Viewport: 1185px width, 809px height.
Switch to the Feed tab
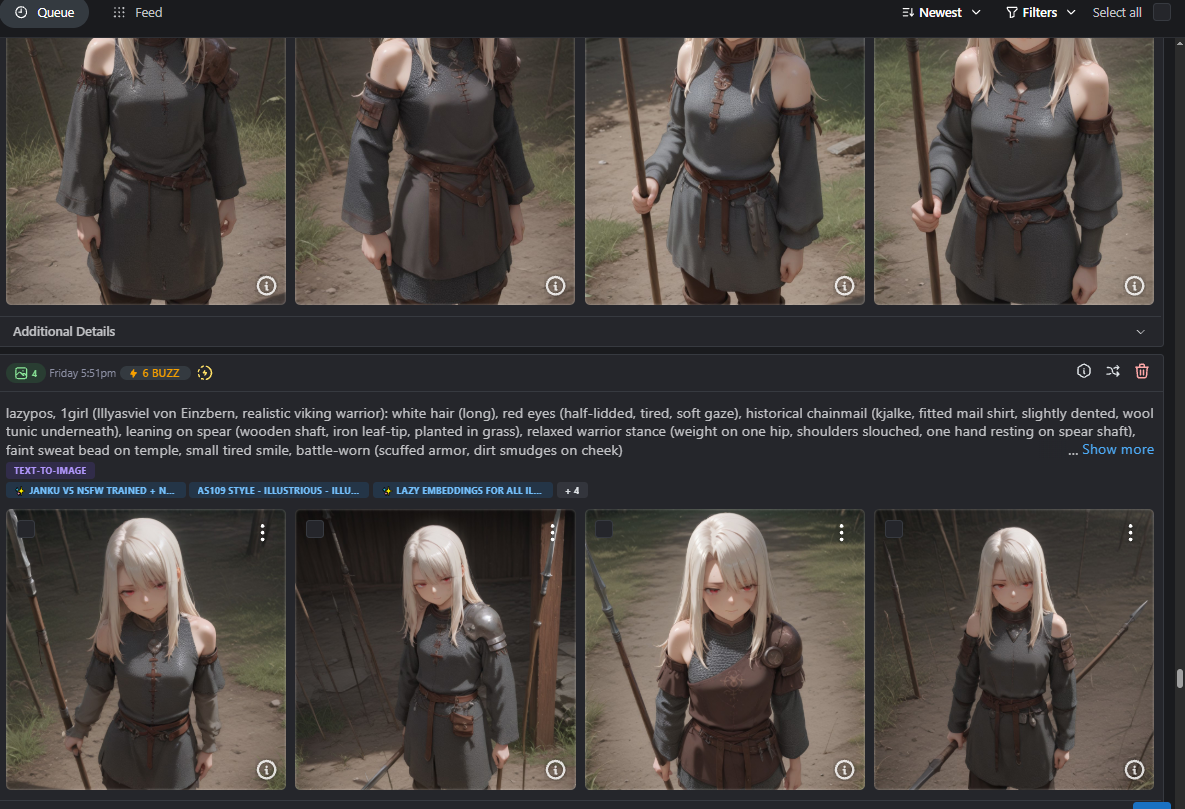pyautogui.click(x=138, y=12)
